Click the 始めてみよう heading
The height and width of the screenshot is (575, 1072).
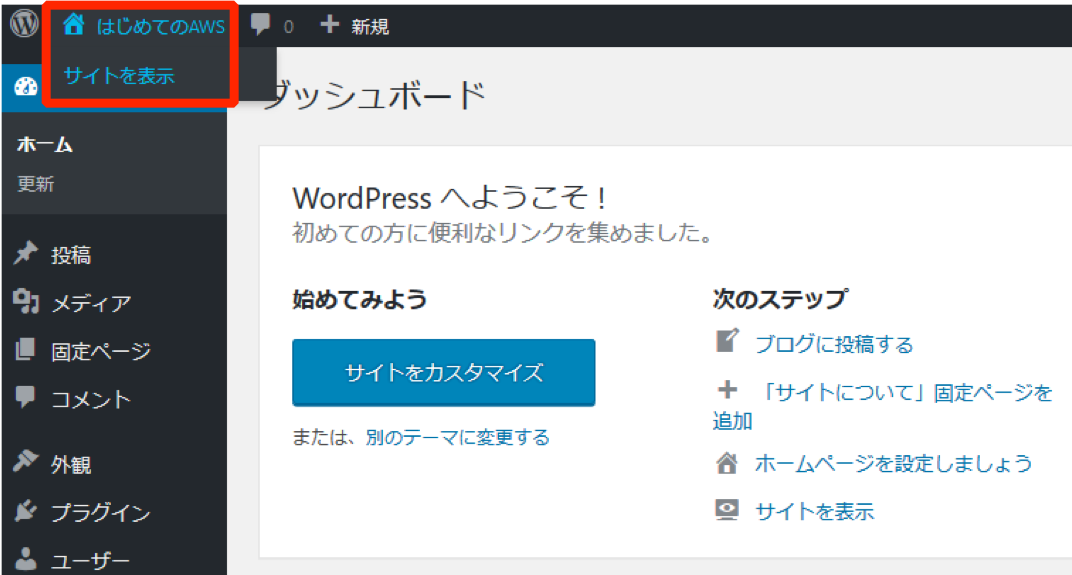tap(360, 299)
